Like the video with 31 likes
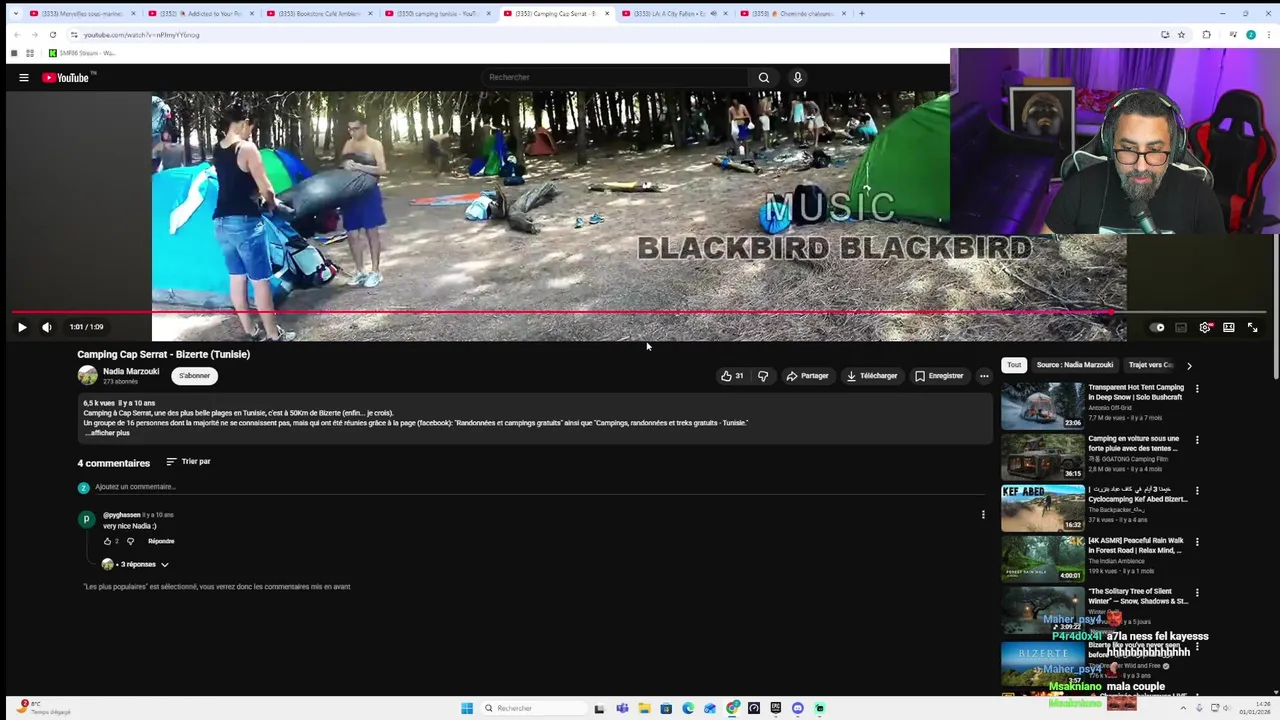The image size is (1280, 720). [732, 376]
